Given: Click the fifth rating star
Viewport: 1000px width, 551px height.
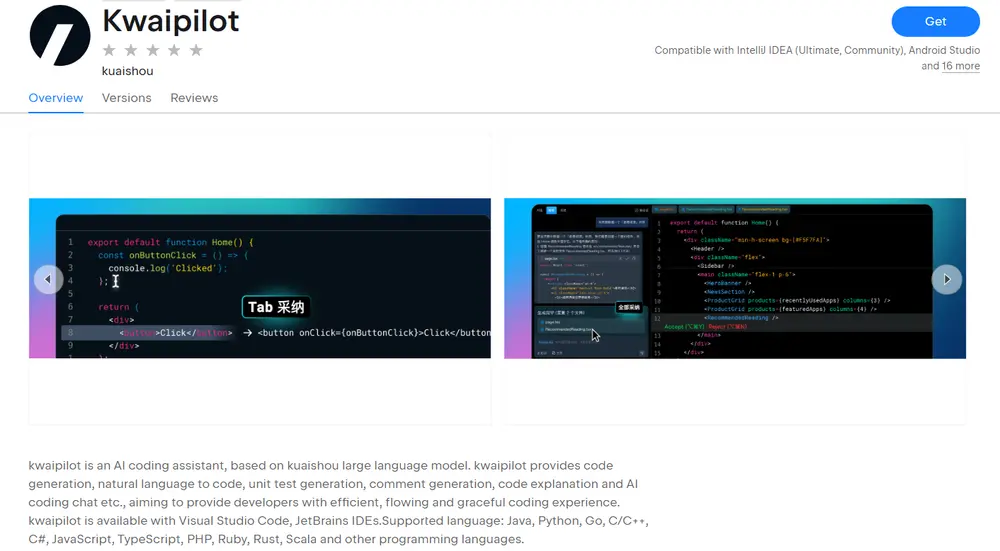Looking at the screenshot, I should [x=196, y=50].
